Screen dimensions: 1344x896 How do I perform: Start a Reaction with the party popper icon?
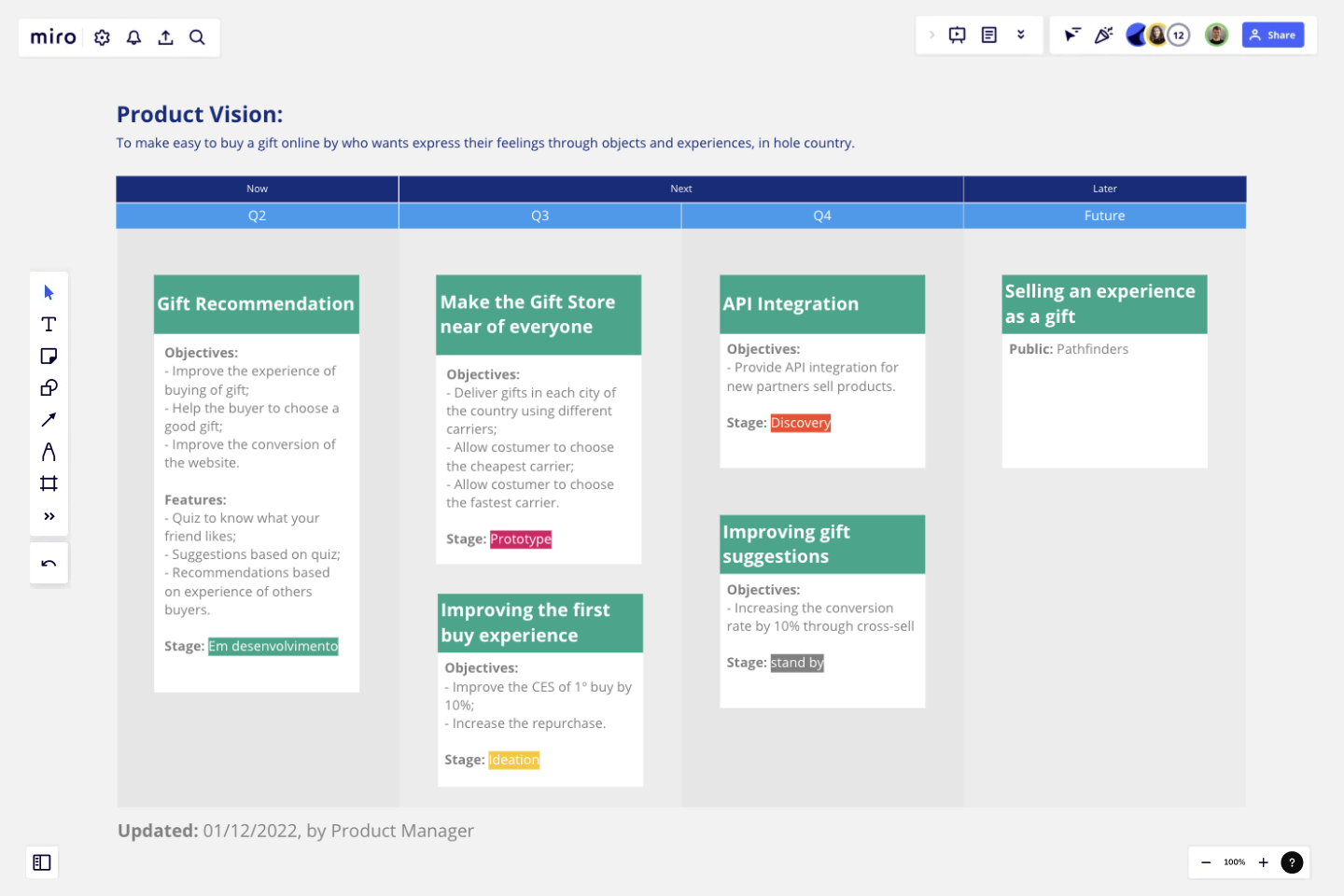[1104, 35]
